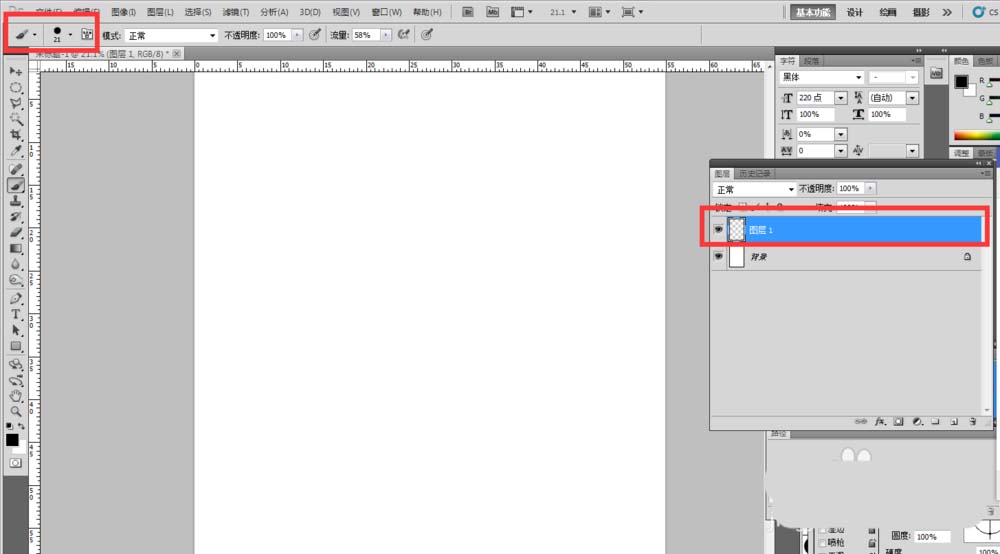Hide the 背景 layer via eye icon
The image size is (1000, 554).
click(718, 257)
